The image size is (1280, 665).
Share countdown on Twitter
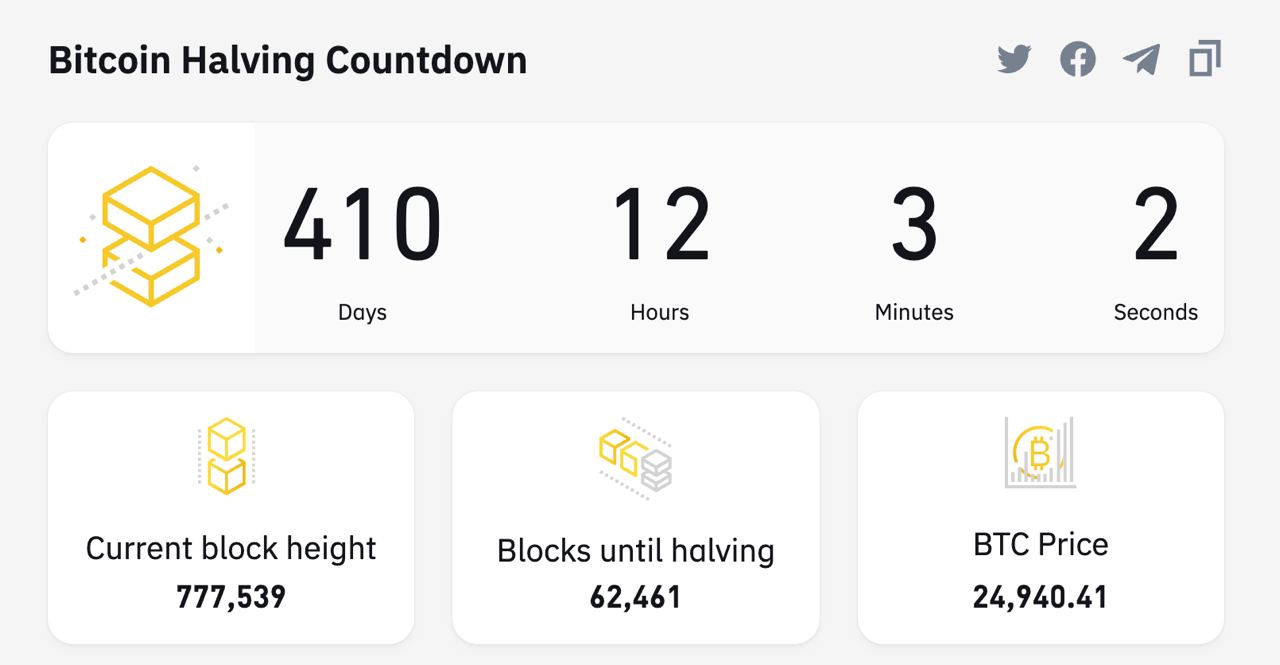(1014, 59)
